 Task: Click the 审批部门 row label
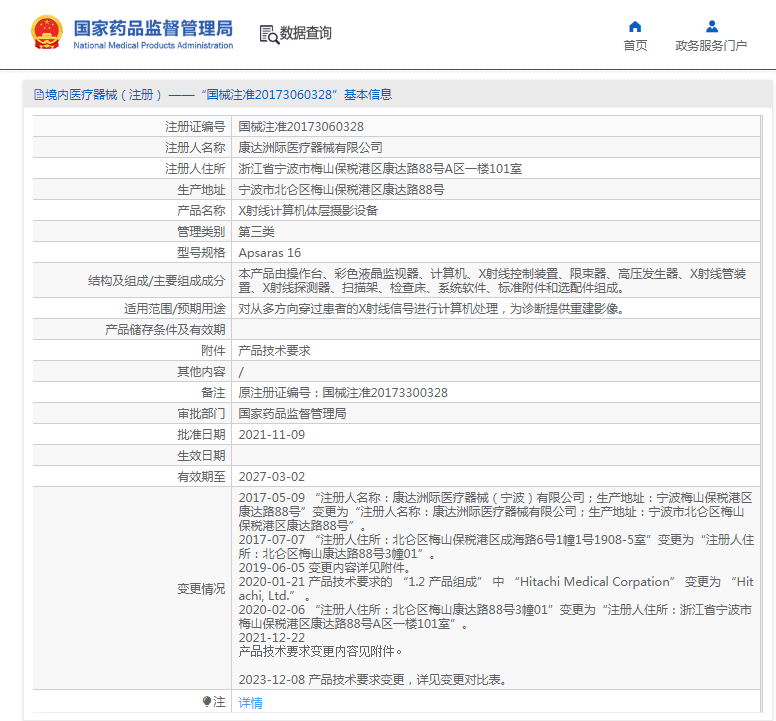tap(201, 414)
